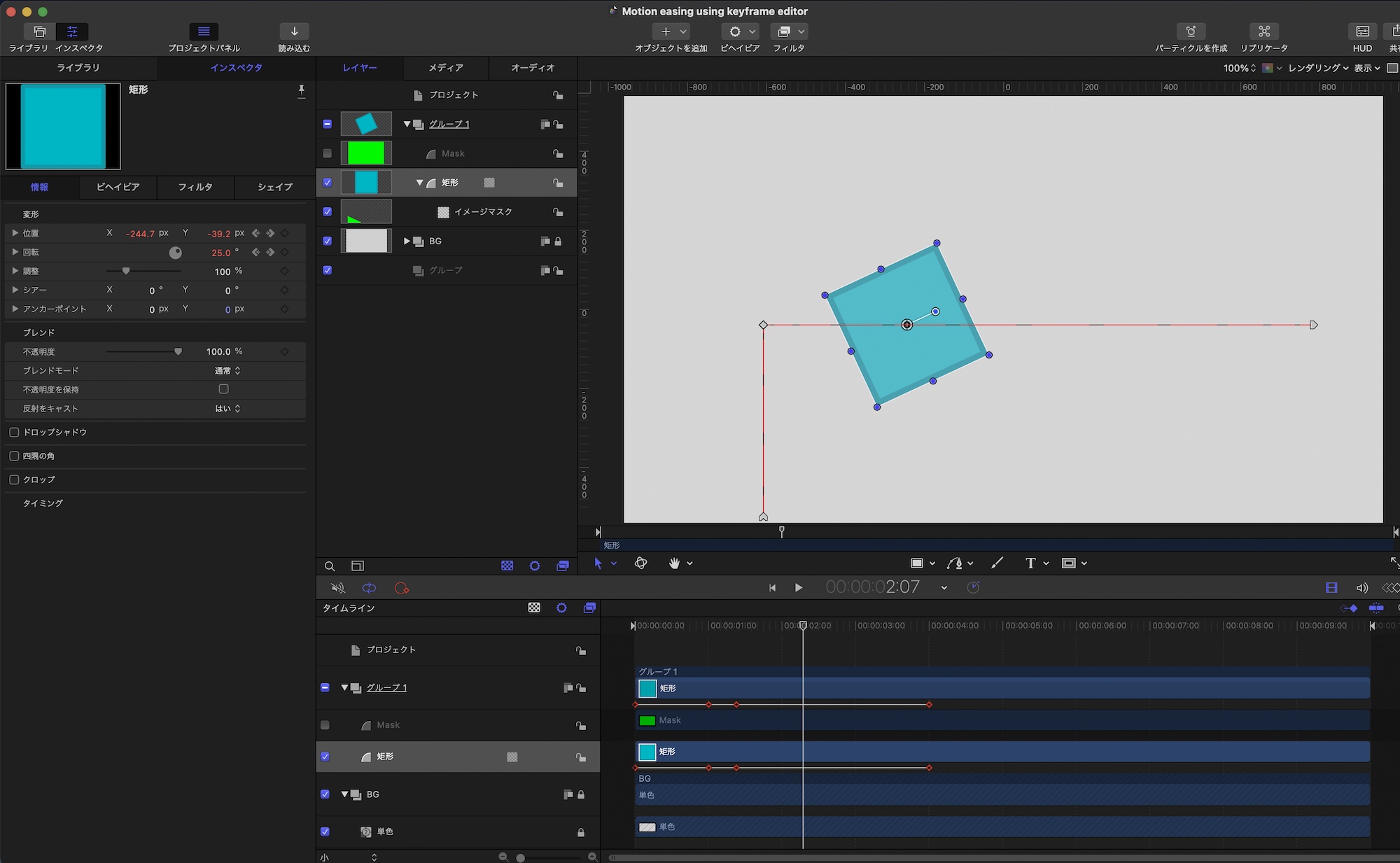Screen dimensions: 1400x863
Task: Toggle visibility of イメージマスク layer
Action: tap(327, 211)
